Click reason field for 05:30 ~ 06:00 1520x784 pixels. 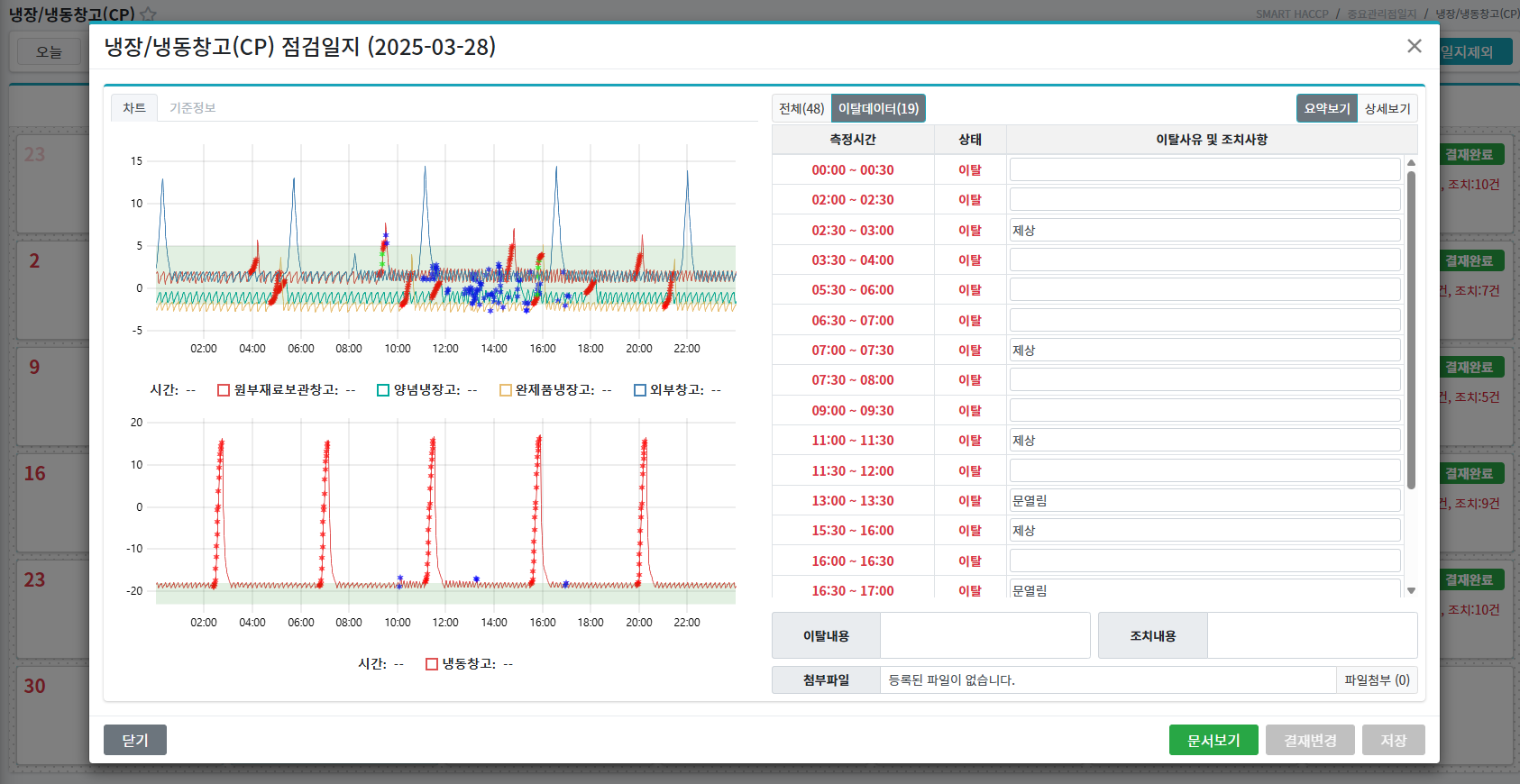click(1204, 289)
